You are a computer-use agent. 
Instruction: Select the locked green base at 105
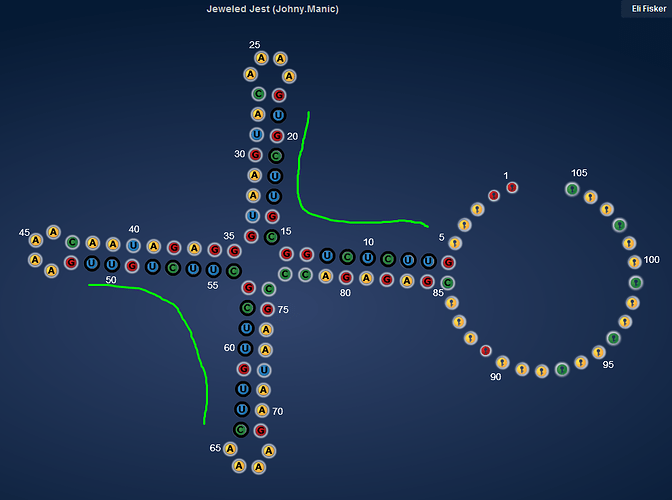572,188
